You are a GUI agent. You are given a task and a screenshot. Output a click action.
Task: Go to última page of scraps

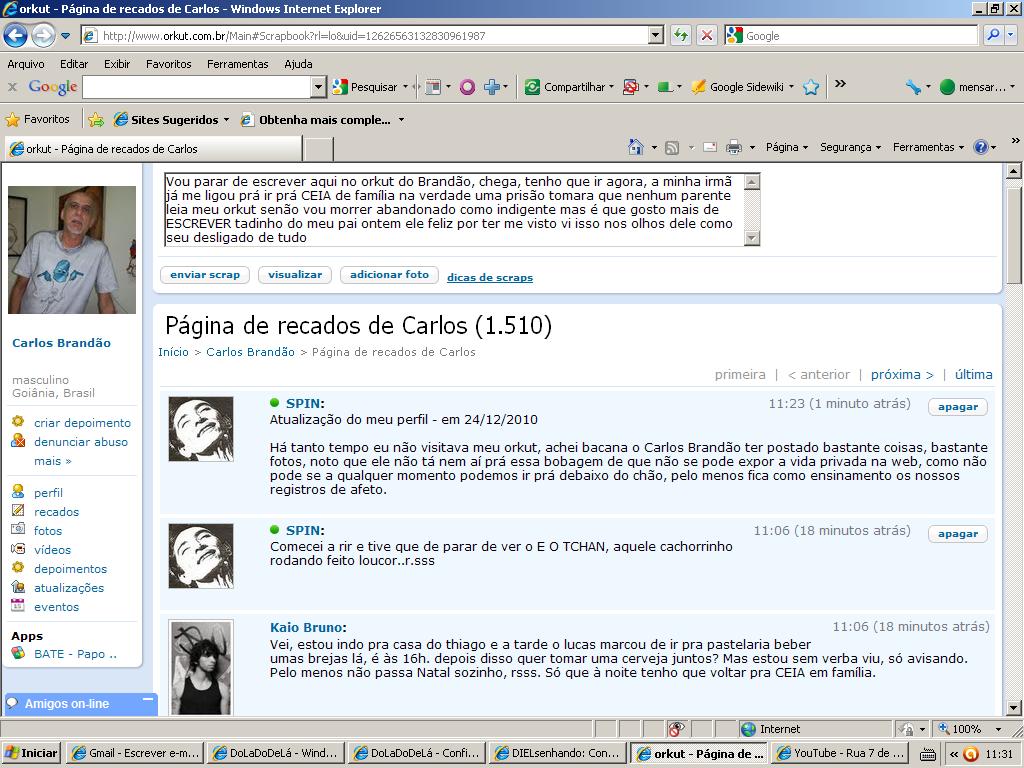(973, 374)
